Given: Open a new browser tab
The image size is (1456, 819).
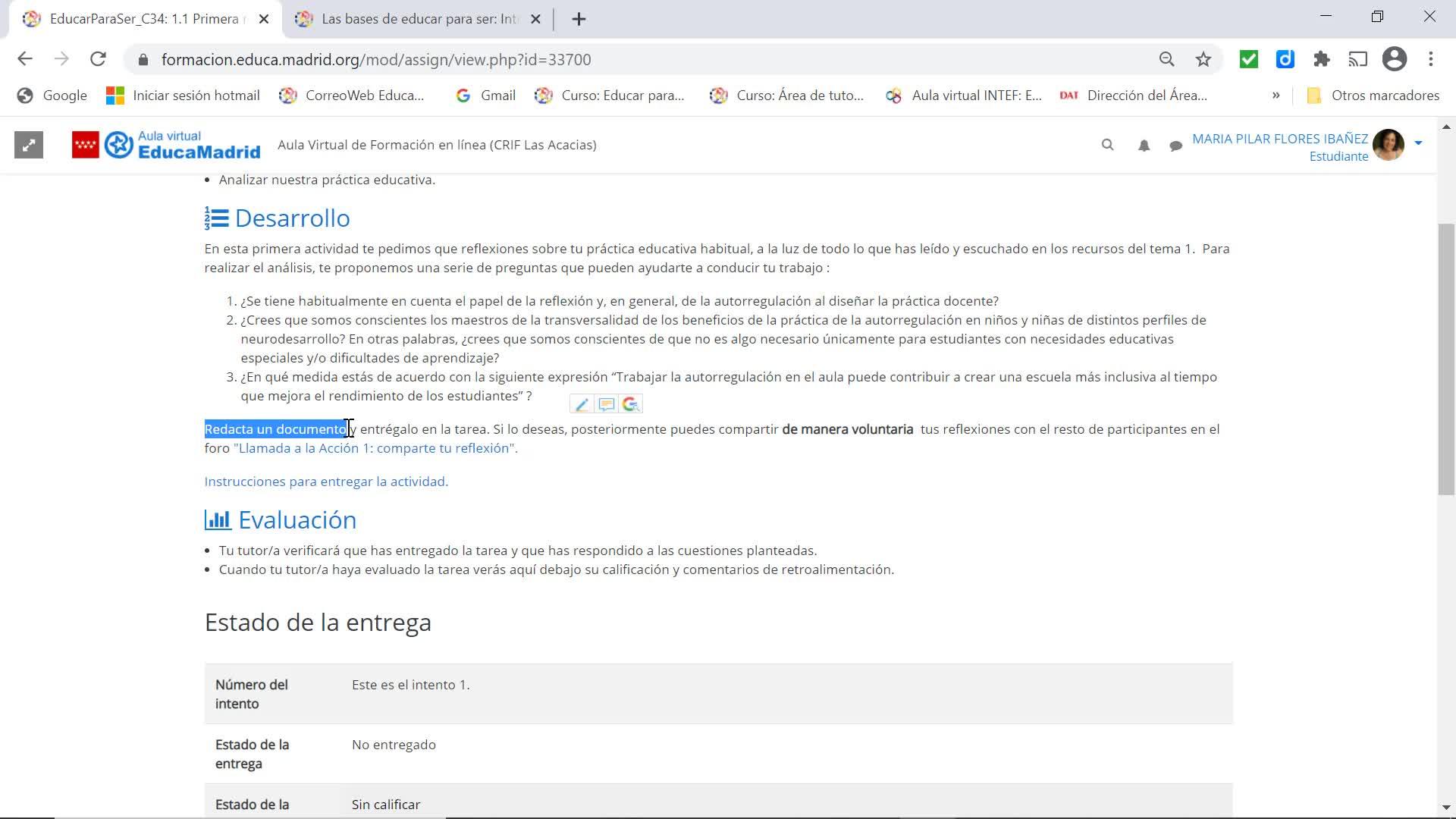Looking at the screenshot, I should (579, 19).
